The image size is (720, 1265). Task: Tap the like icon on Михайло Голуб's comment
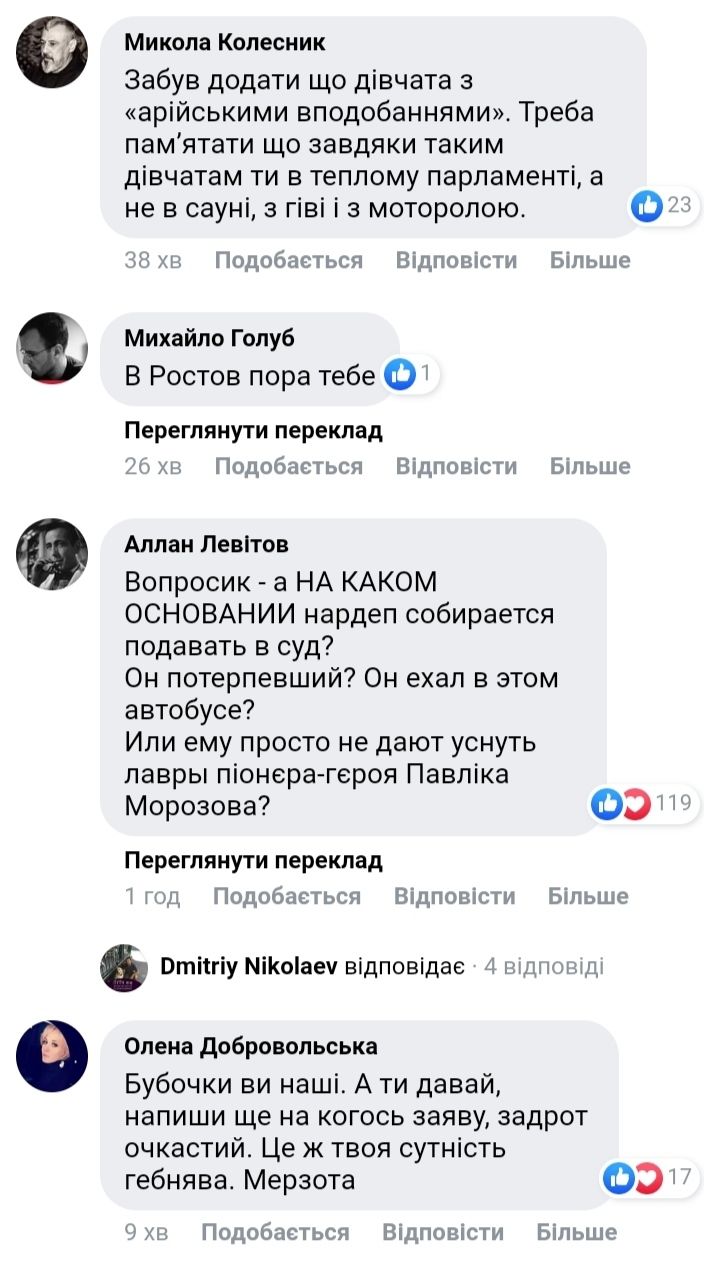click(400, 375)
